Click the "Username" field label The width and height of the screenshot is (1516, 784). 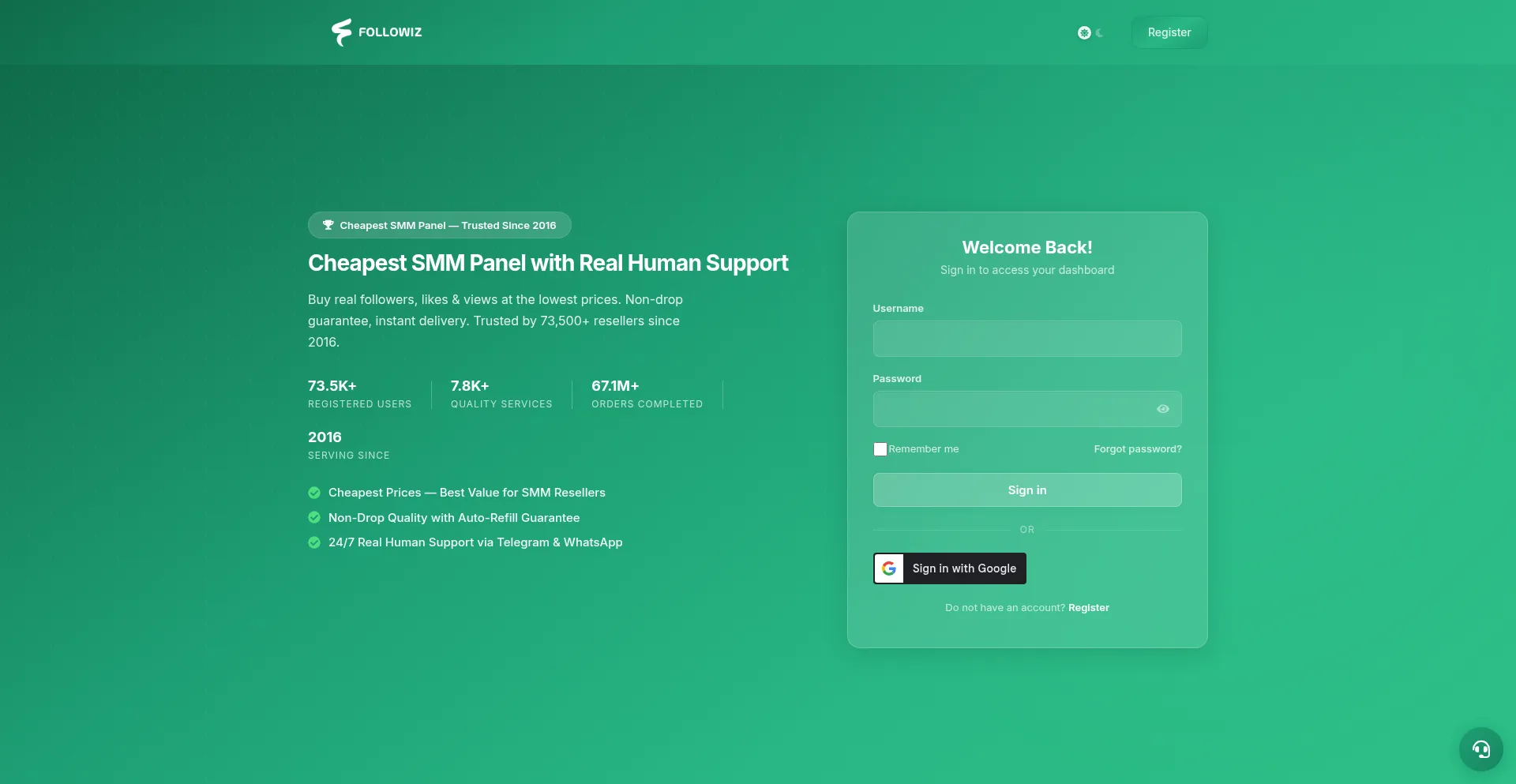point(898,309)
